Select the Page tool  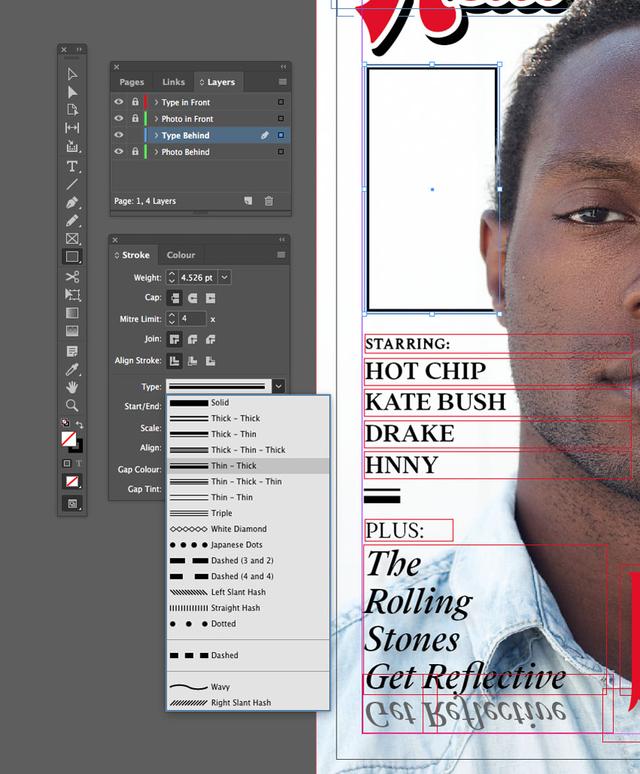click(x=72, y=110)
